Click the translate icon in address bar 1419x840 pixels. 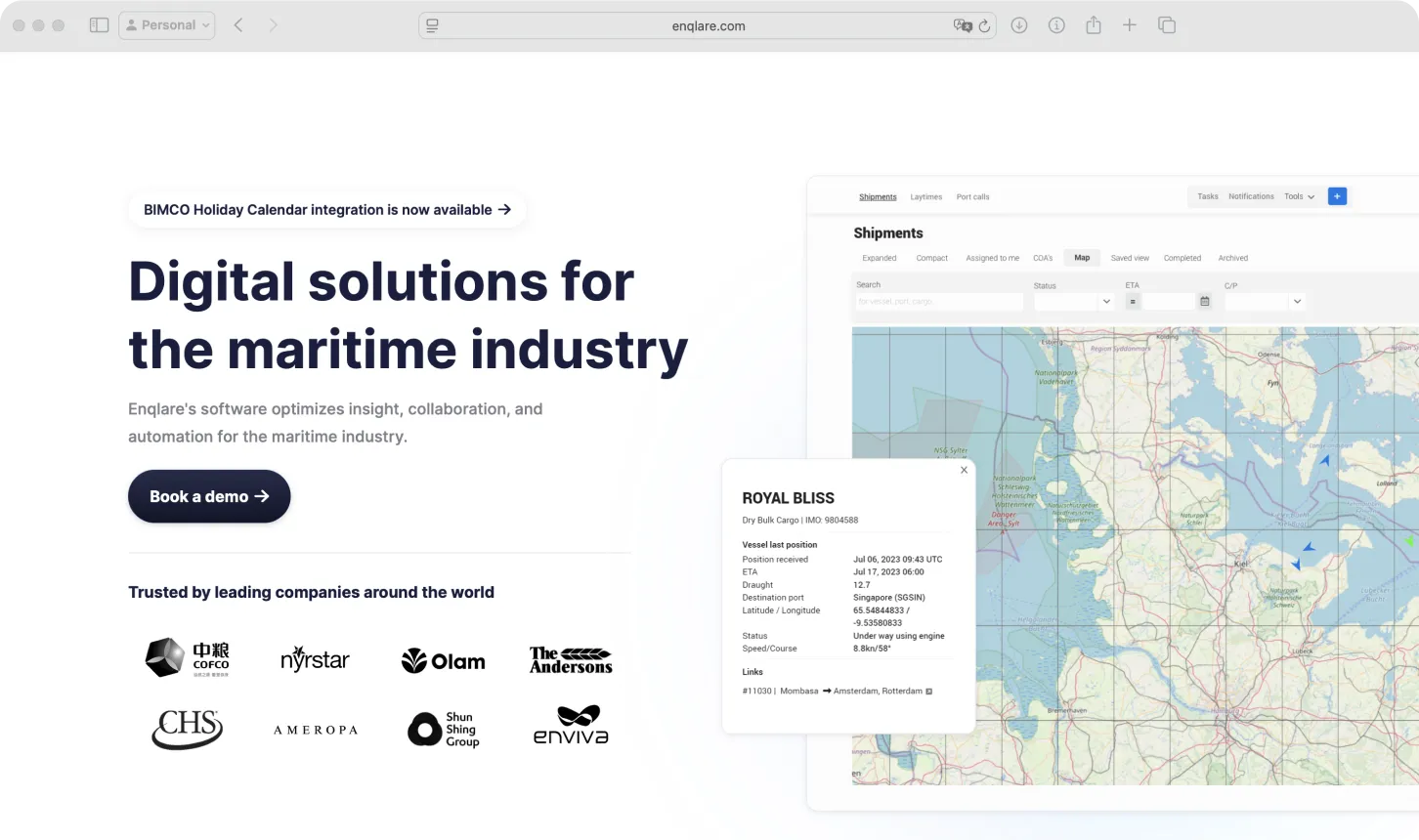(x=963, y=26)
